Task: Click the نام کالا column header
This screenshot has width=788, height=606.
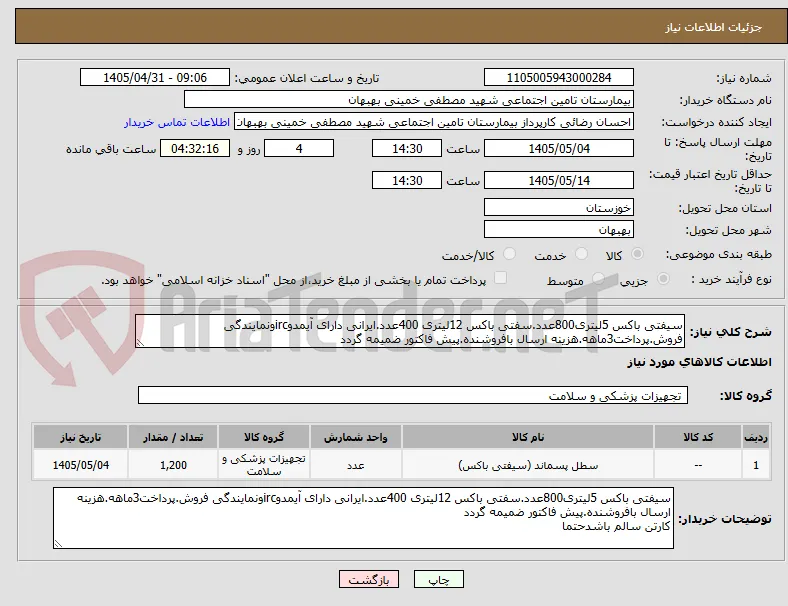Action: (x=528, y=437)
